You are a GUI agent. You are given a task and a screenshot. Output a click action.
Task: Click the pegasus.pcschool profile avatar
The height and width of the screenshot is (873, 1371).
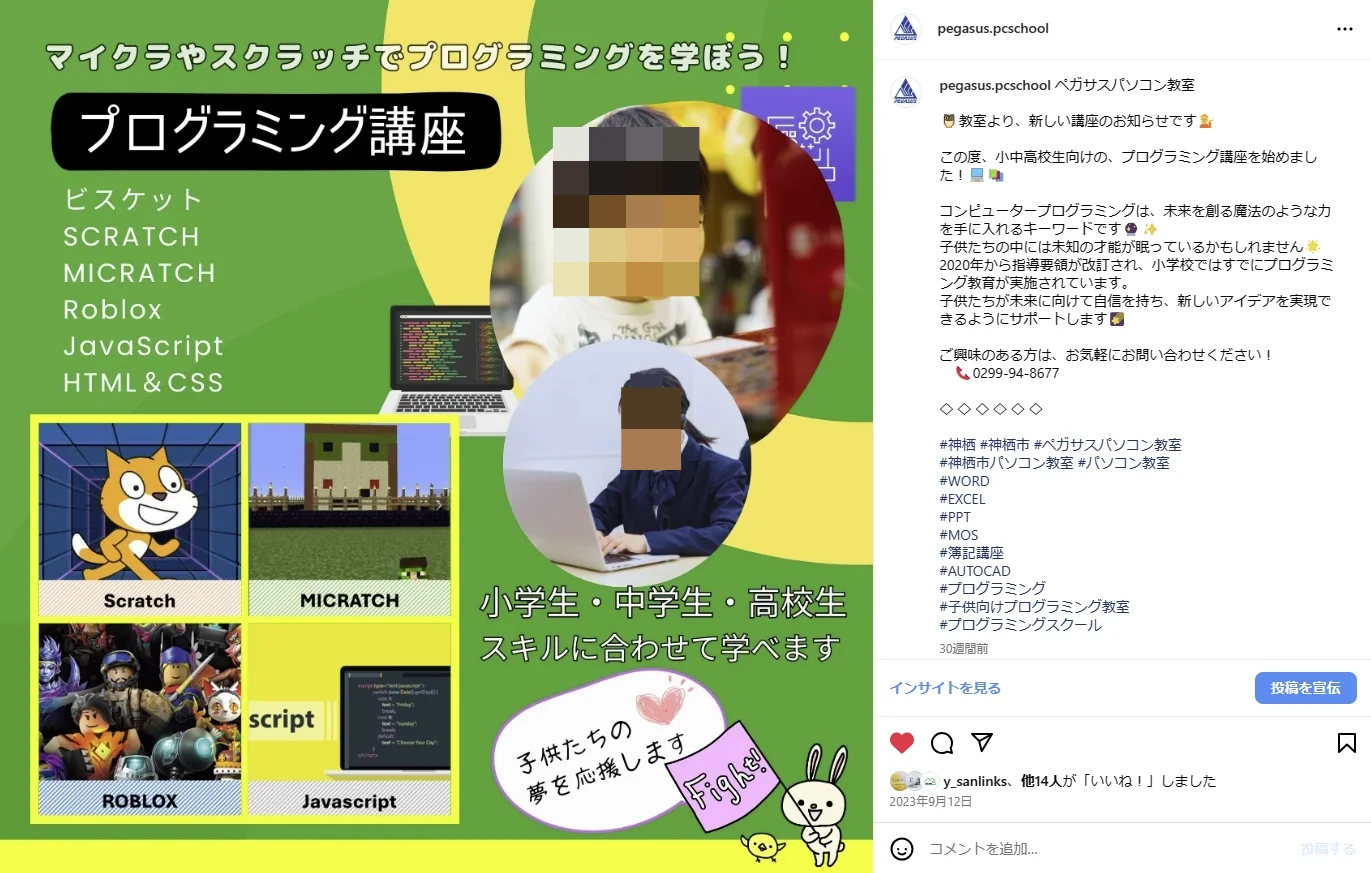click(905, 29)
